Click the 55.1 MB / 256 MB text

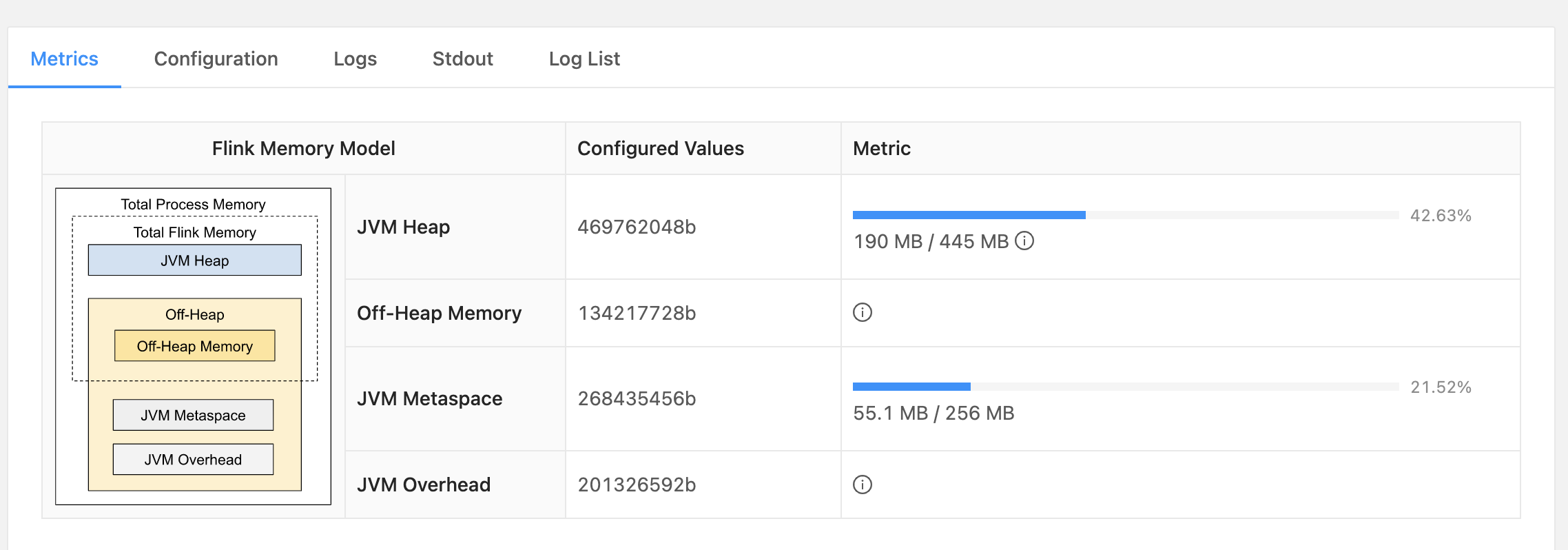click(933, 413)
